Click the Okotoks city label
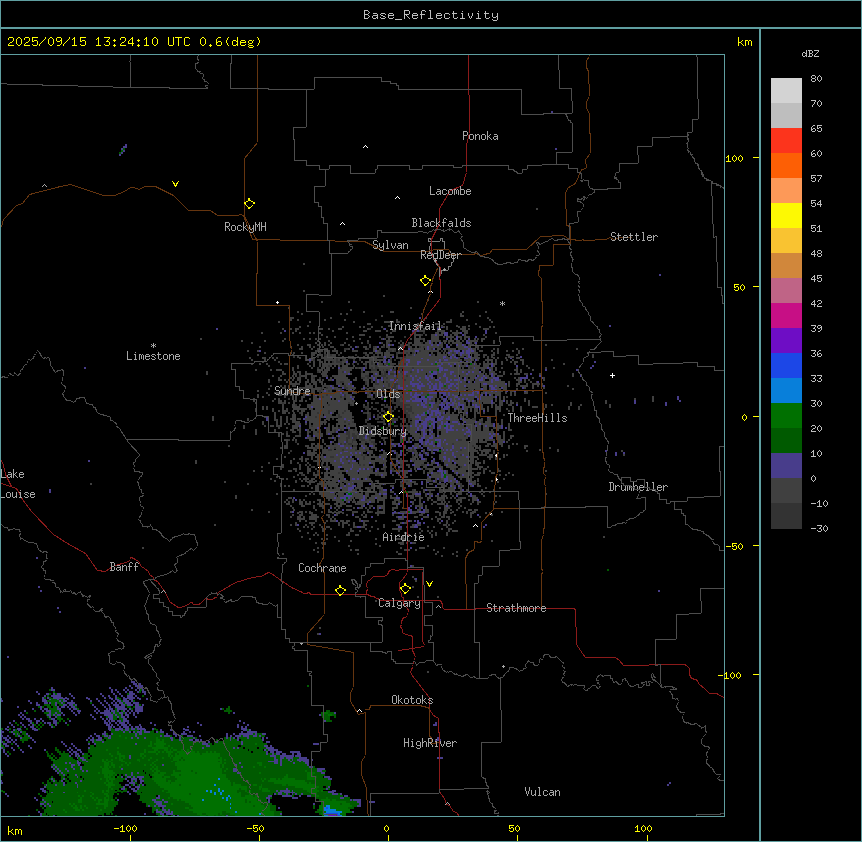This screenshot has width=862, height=842. (x=412, y=700)
